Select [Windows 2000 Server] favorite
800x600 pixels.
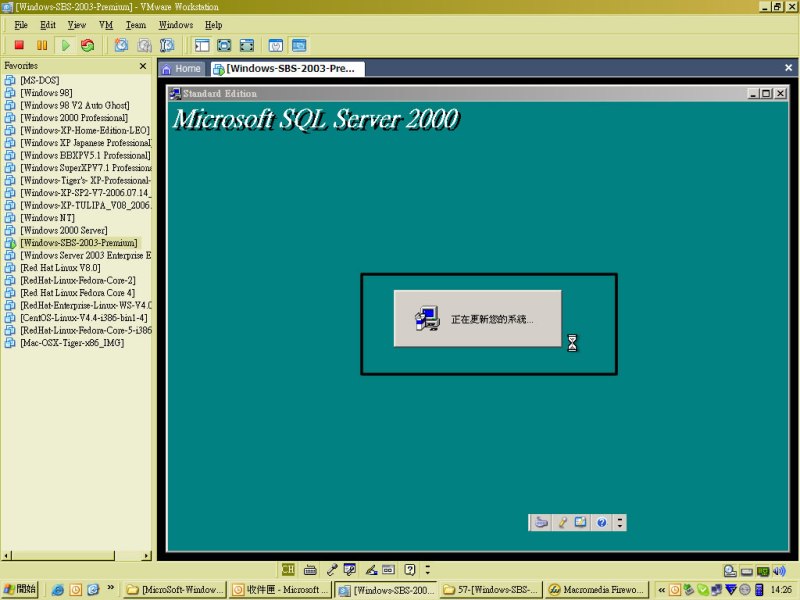(64, 230)
